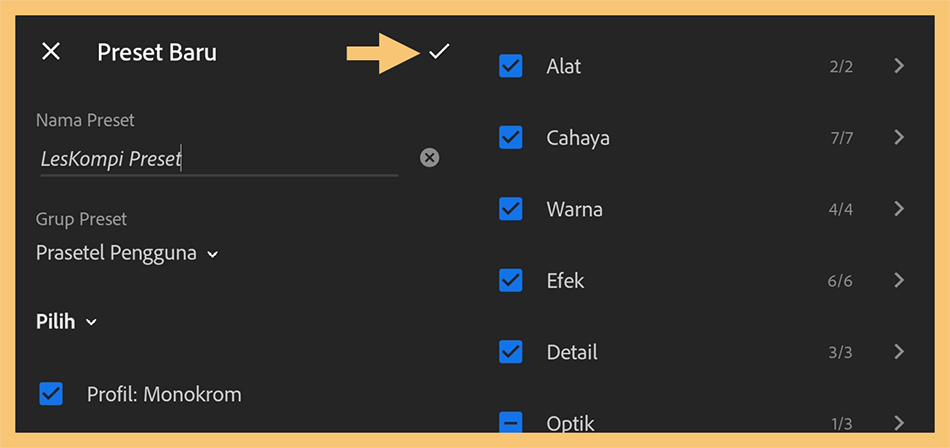Clear the preset name with the round x icon
The width and height of the screenshot is (950, 448).
click(430, 158)
